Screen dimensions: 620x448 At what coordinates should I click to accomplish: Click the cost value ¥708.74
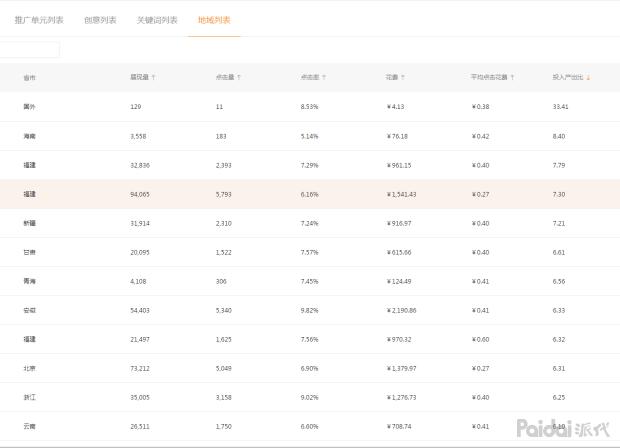coord(399,426)
